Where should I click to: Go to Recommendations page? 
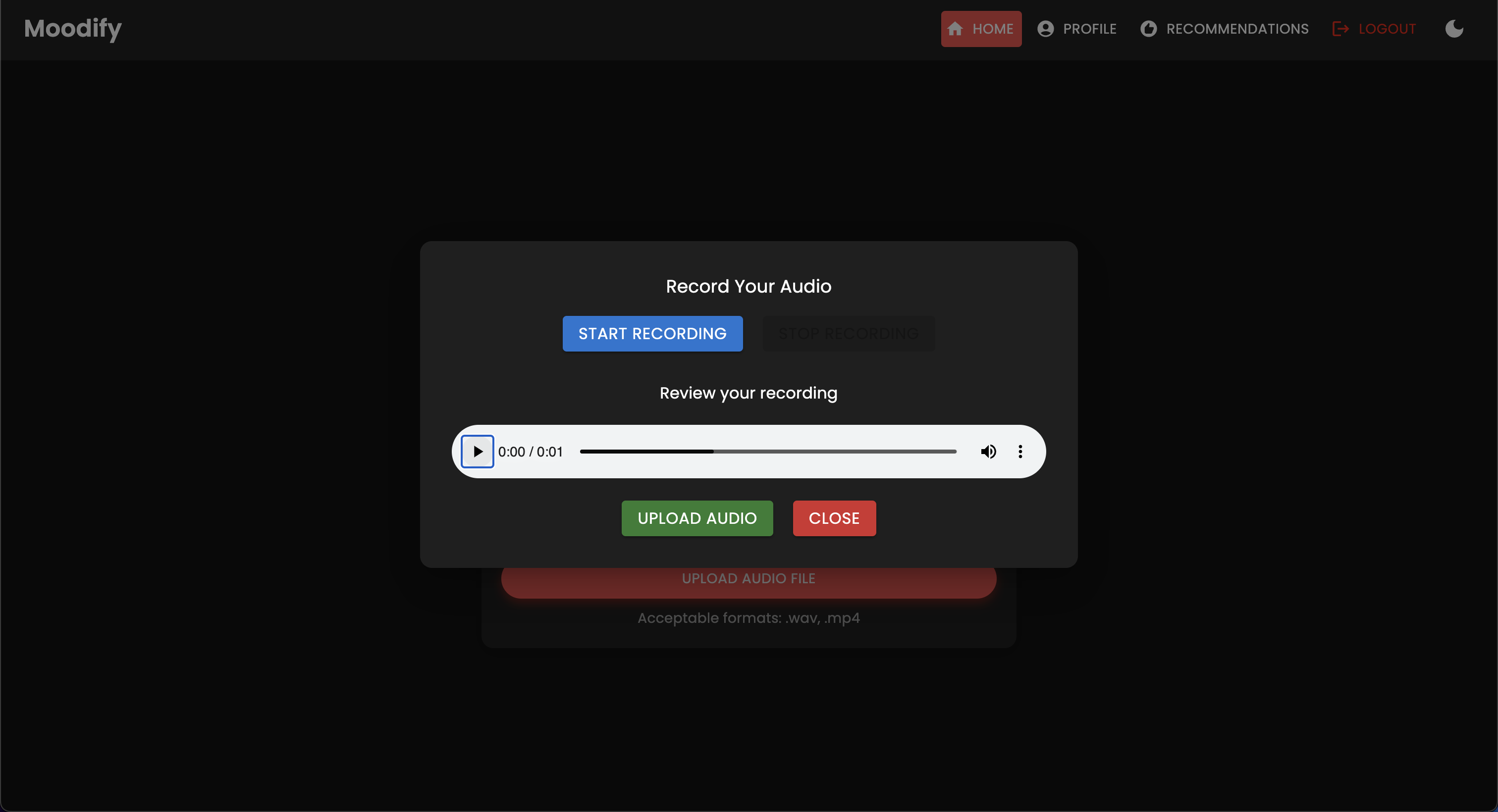(1237, 29)
